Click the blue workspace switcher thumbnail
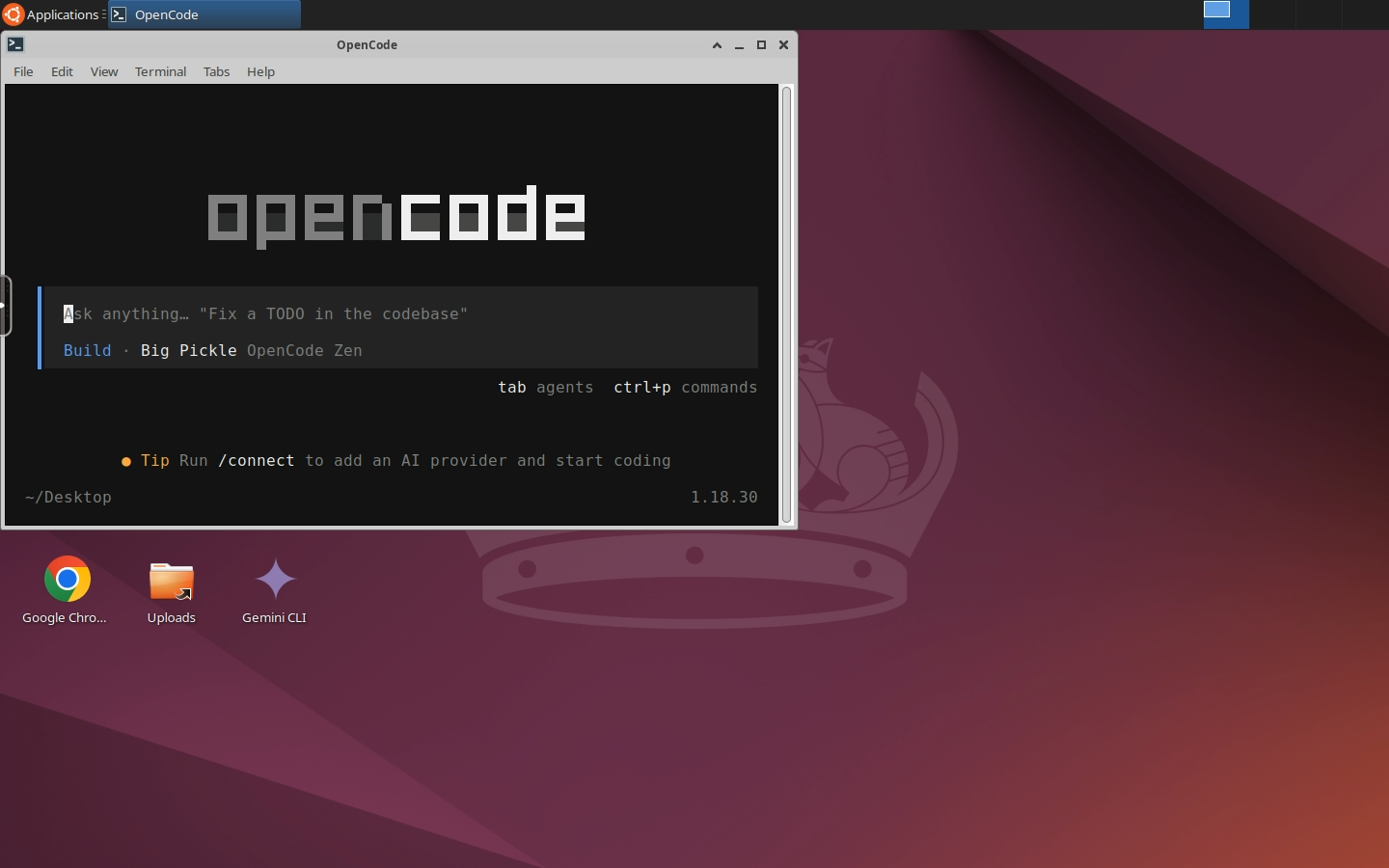The height and width of the screenshot is (868, 1389). 1226,14
